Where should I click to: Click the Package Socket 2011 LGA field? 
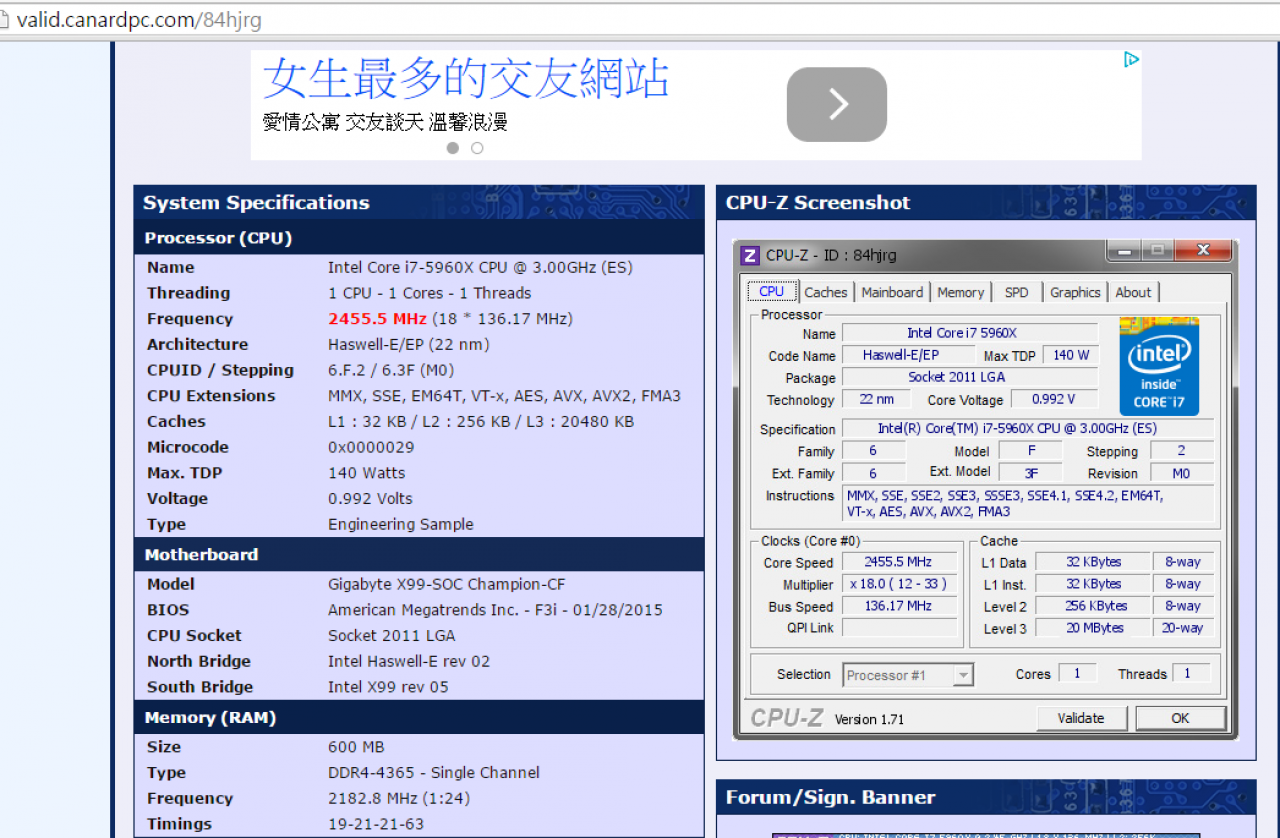[x=969, y=377]
